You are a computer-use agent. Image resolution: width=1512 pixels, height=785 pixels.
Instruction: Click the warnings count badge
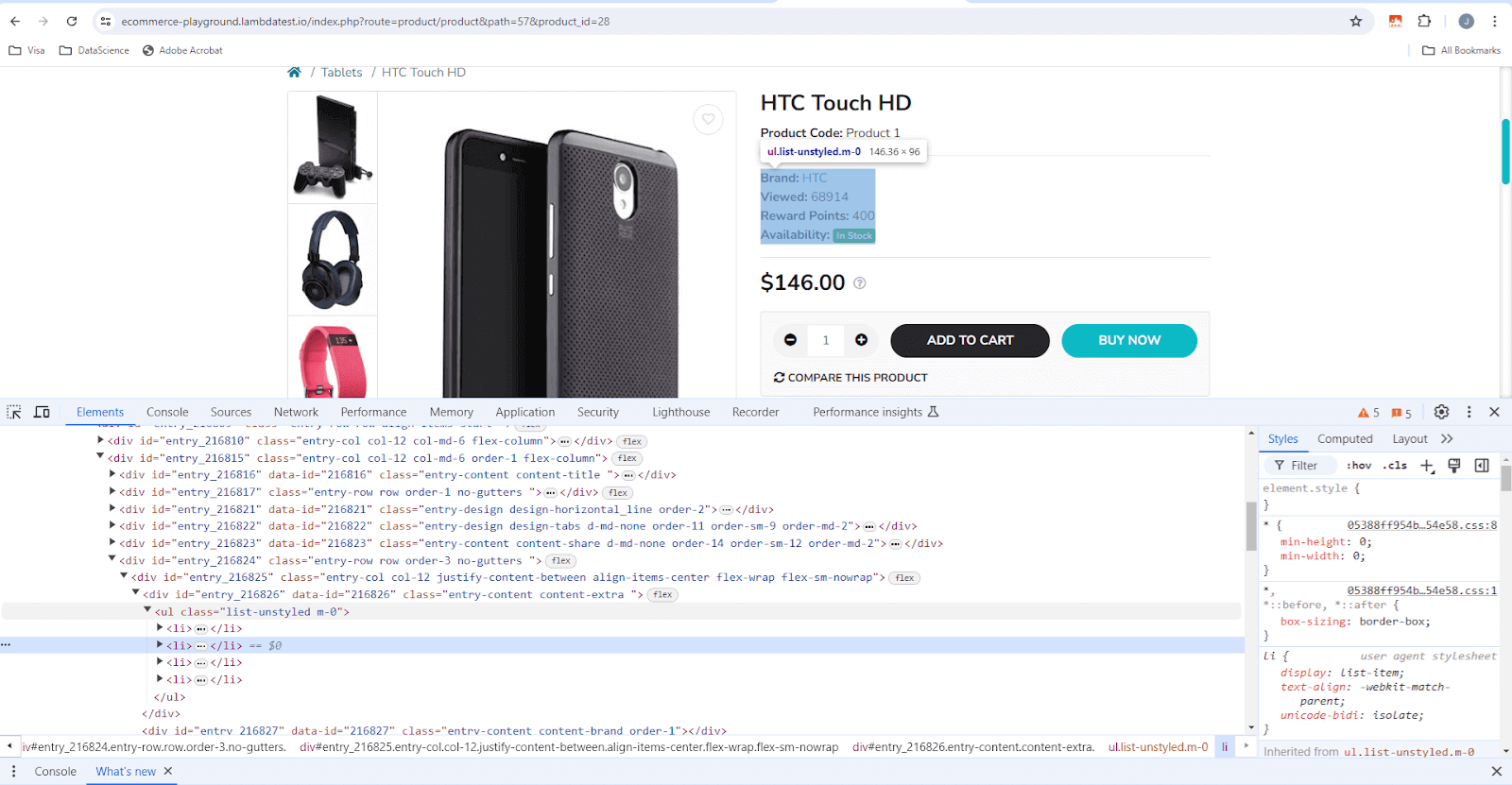coord(1368,413)
